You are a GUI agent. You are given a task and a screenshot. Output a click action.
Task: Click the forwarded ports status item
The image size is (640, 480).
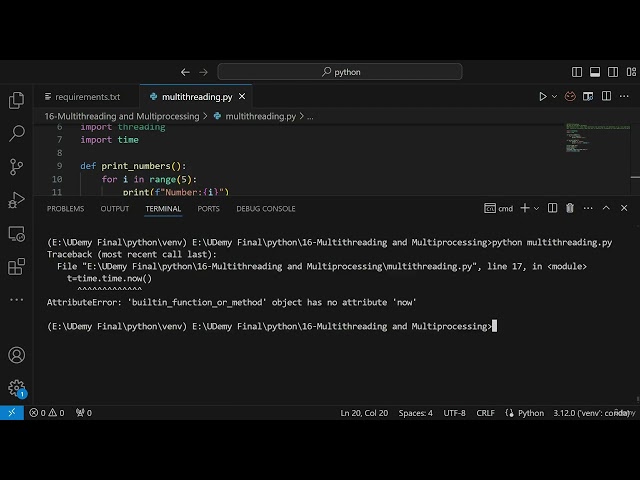[84, 413]
